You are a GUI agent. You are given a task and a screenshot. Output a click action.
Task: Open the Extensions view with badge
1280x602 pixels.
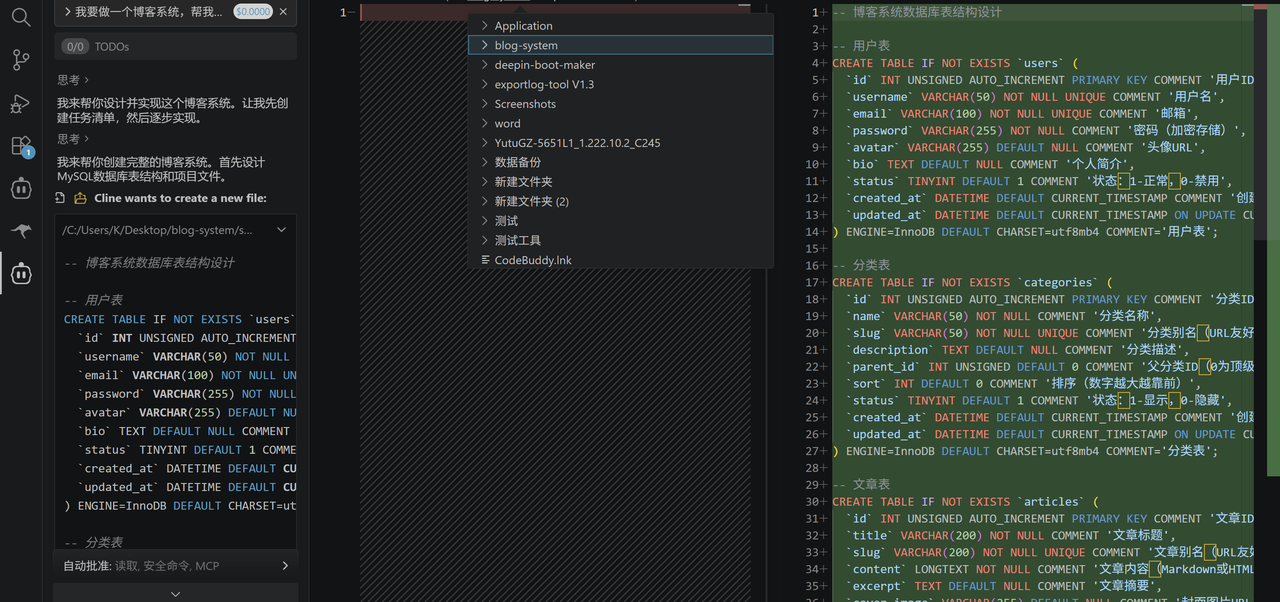click(21, 146)
